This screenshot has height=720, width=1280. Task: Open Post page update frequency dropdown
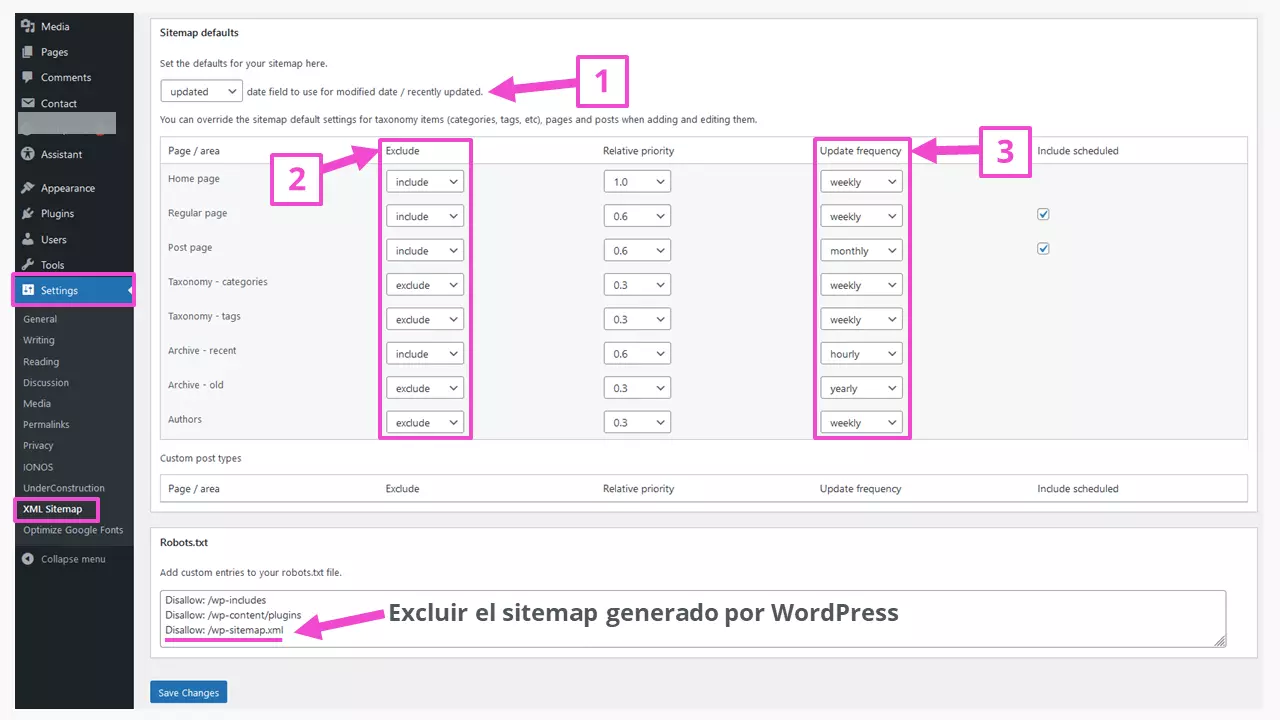click(860, 251)
